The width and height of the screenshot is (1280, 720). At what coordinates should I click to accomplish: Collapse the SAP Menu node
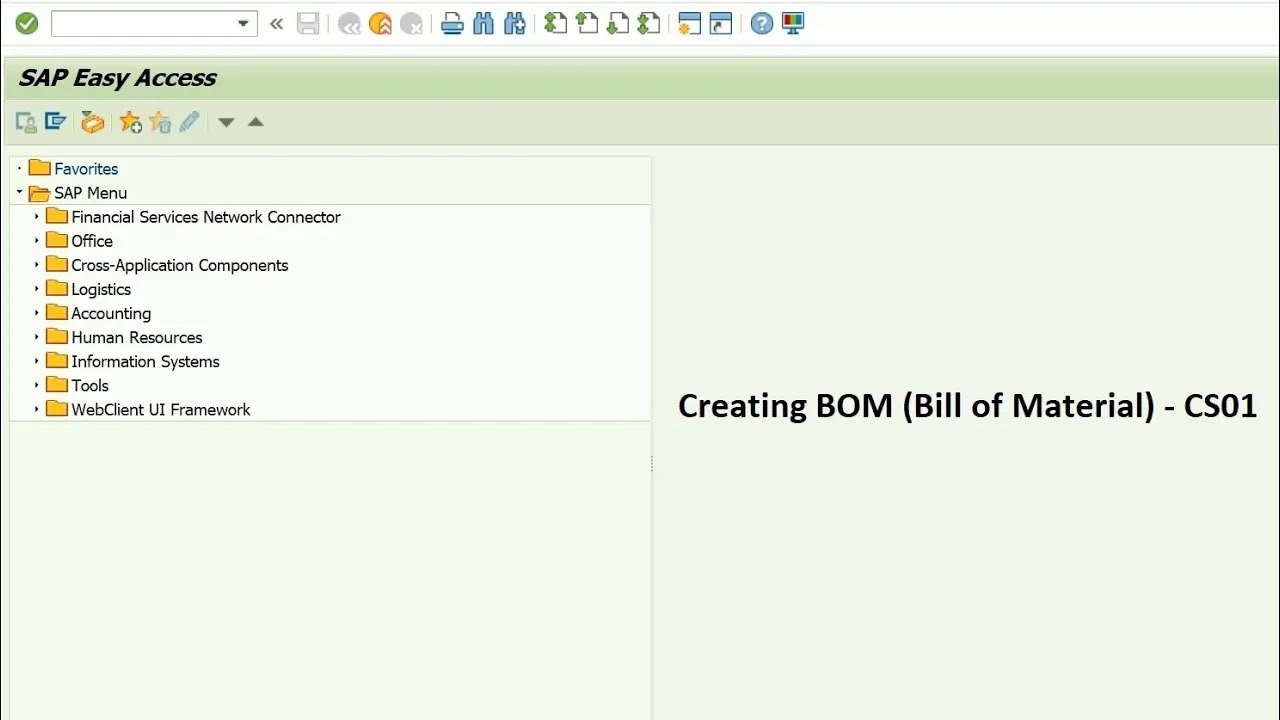tap(19, 192)
